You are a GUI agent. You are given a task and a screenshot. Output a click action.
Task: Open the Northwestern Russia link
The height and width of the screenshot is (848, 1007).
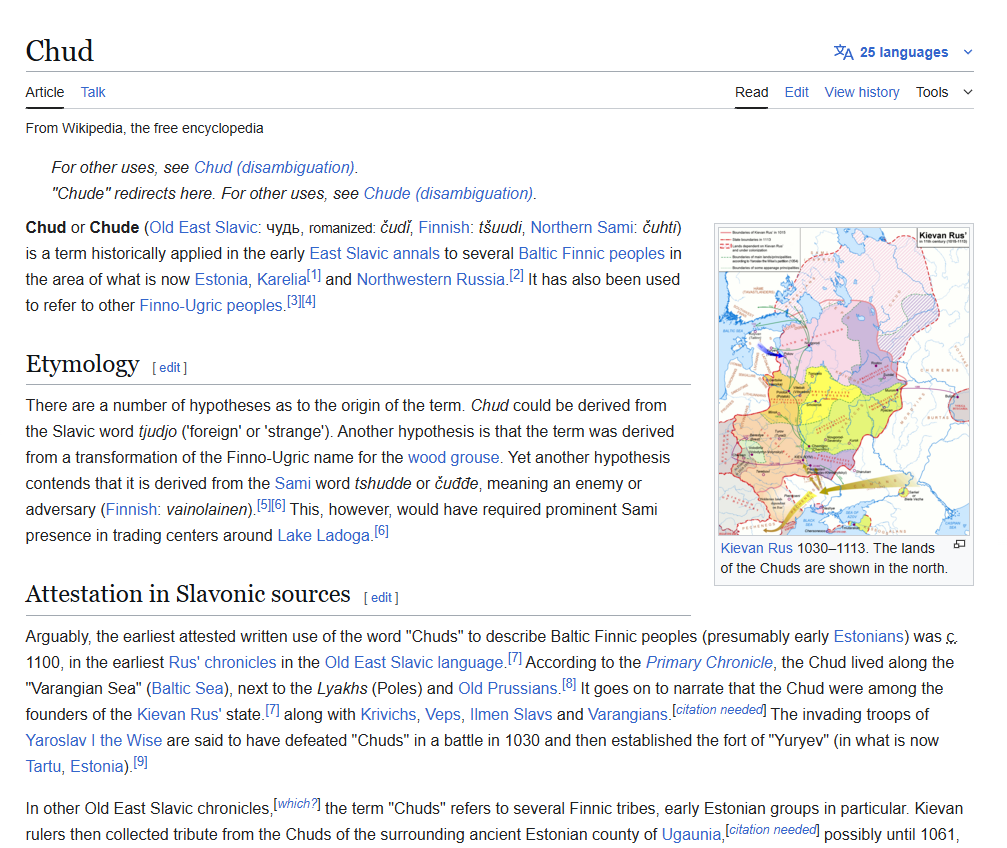pyautogui.click(x=431, y=279)
